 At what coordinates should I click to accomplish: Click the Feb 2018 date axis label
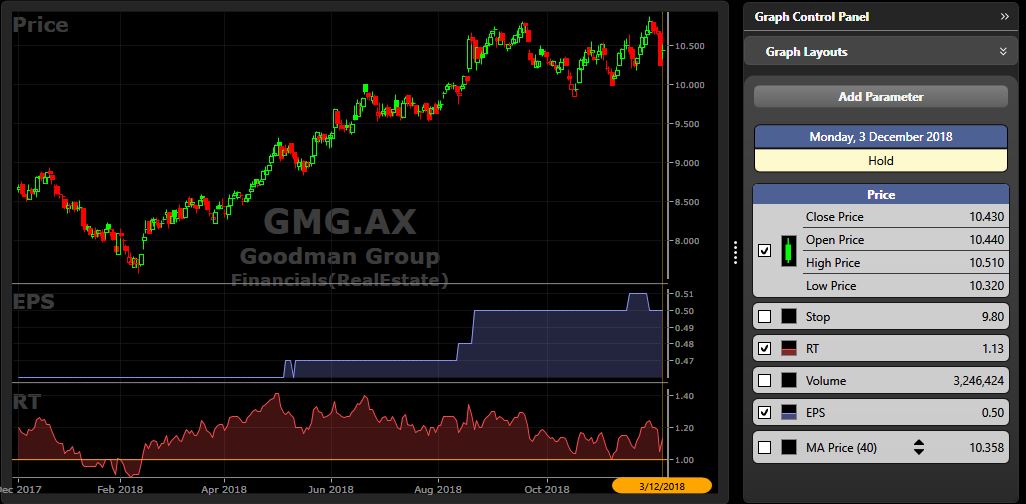click(122, 489)
